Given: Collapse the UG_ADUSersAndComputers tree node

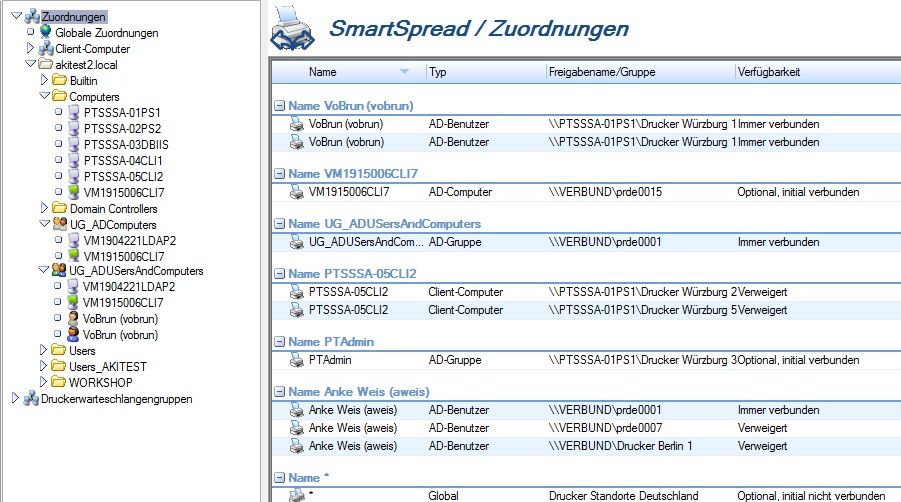Looking at the screenshot, I should coord(44,269).
